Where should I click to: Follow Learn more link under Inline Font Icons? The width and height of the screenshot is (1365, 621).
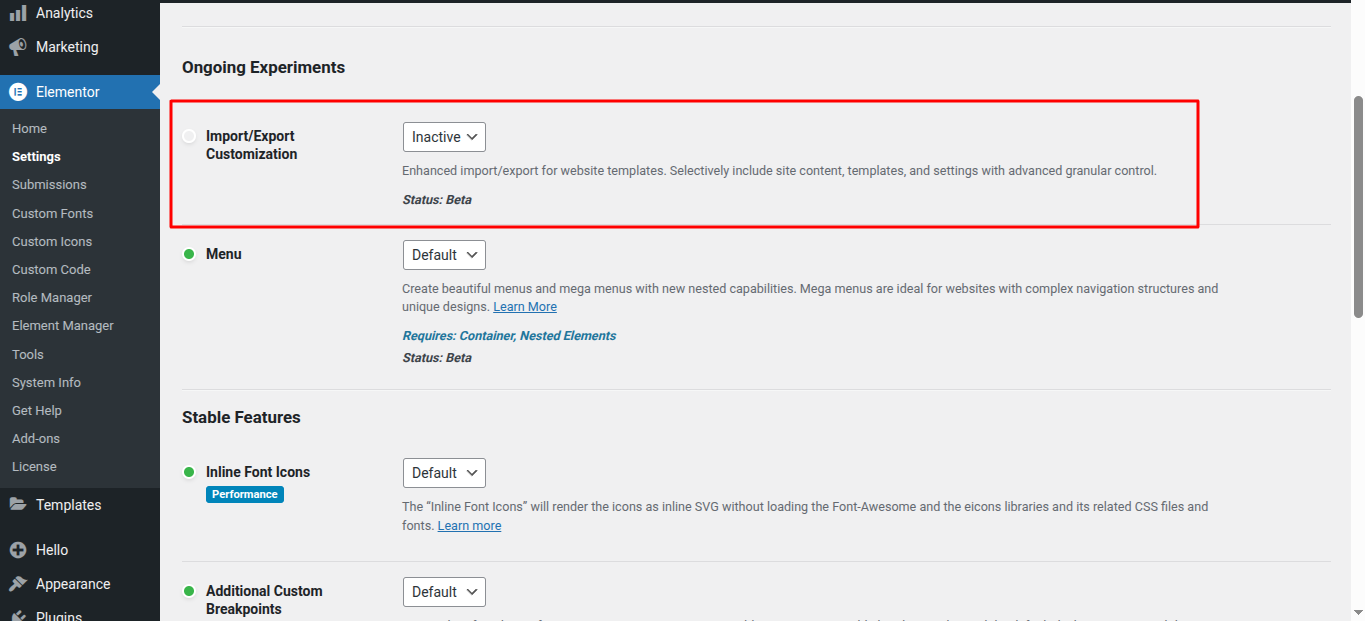[x=469, y=526]
